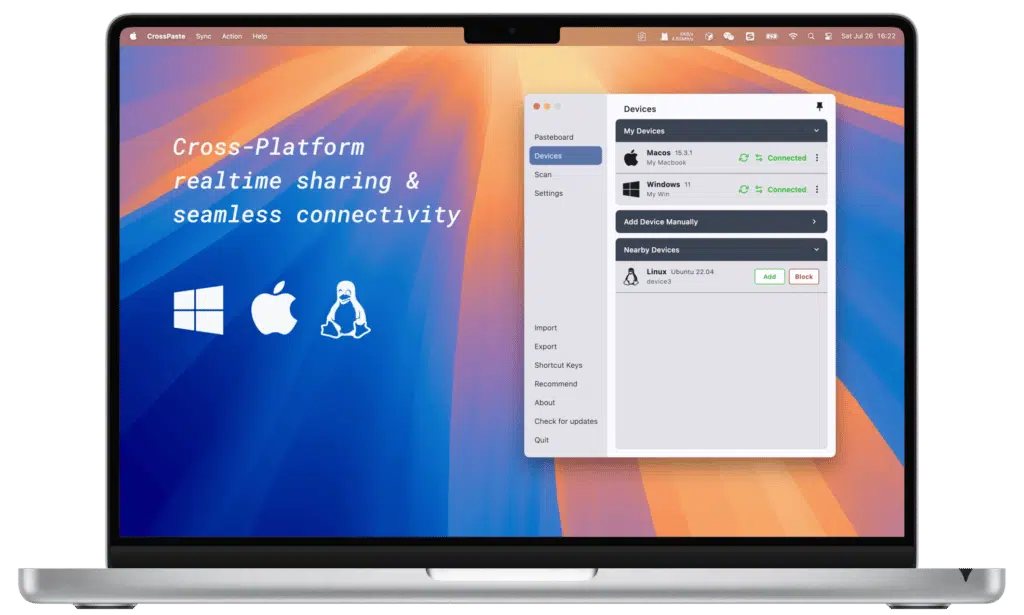Open the Sync menu in menu bar

point(203,36)
